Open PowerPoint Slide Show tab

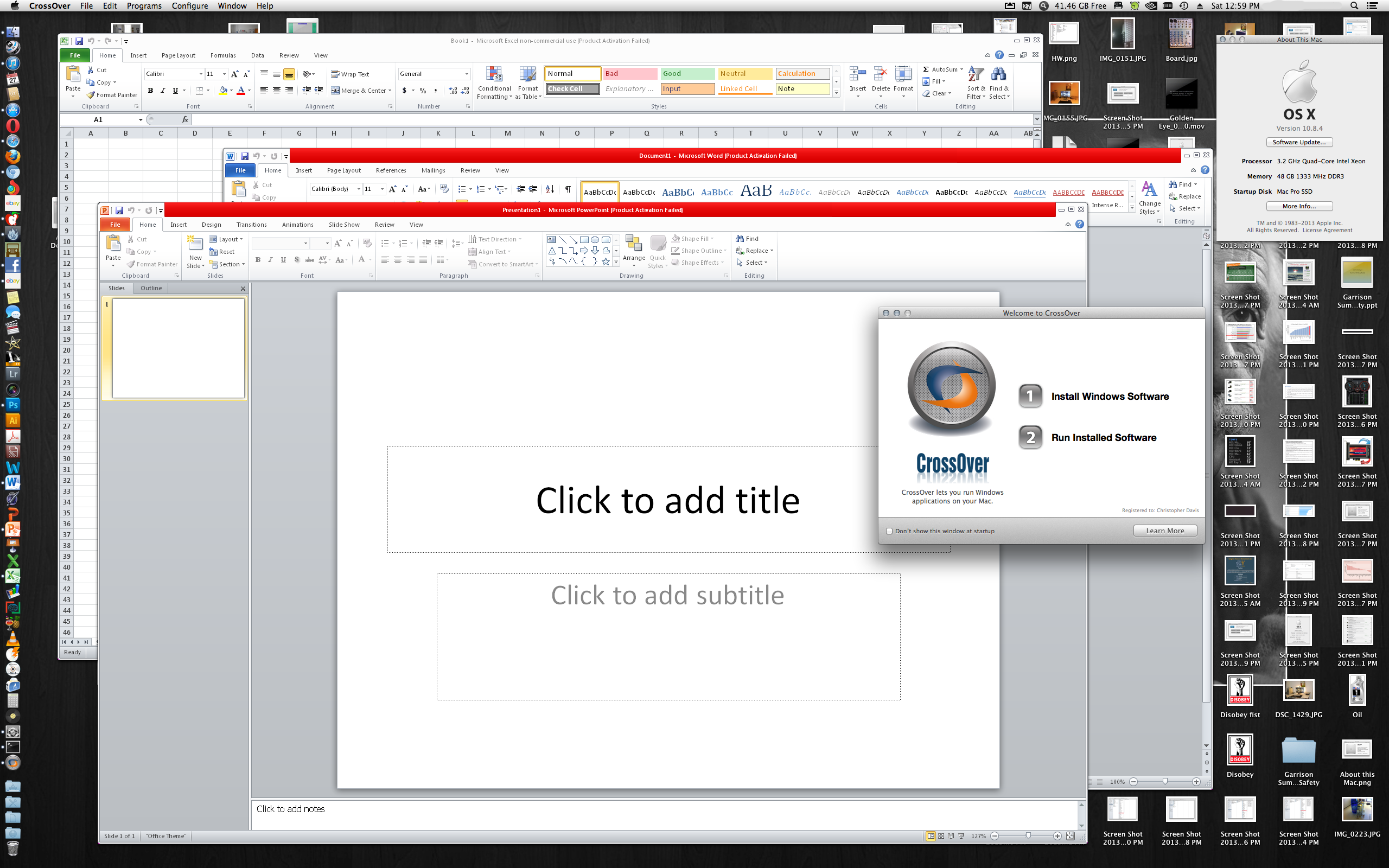click(344, 225)
